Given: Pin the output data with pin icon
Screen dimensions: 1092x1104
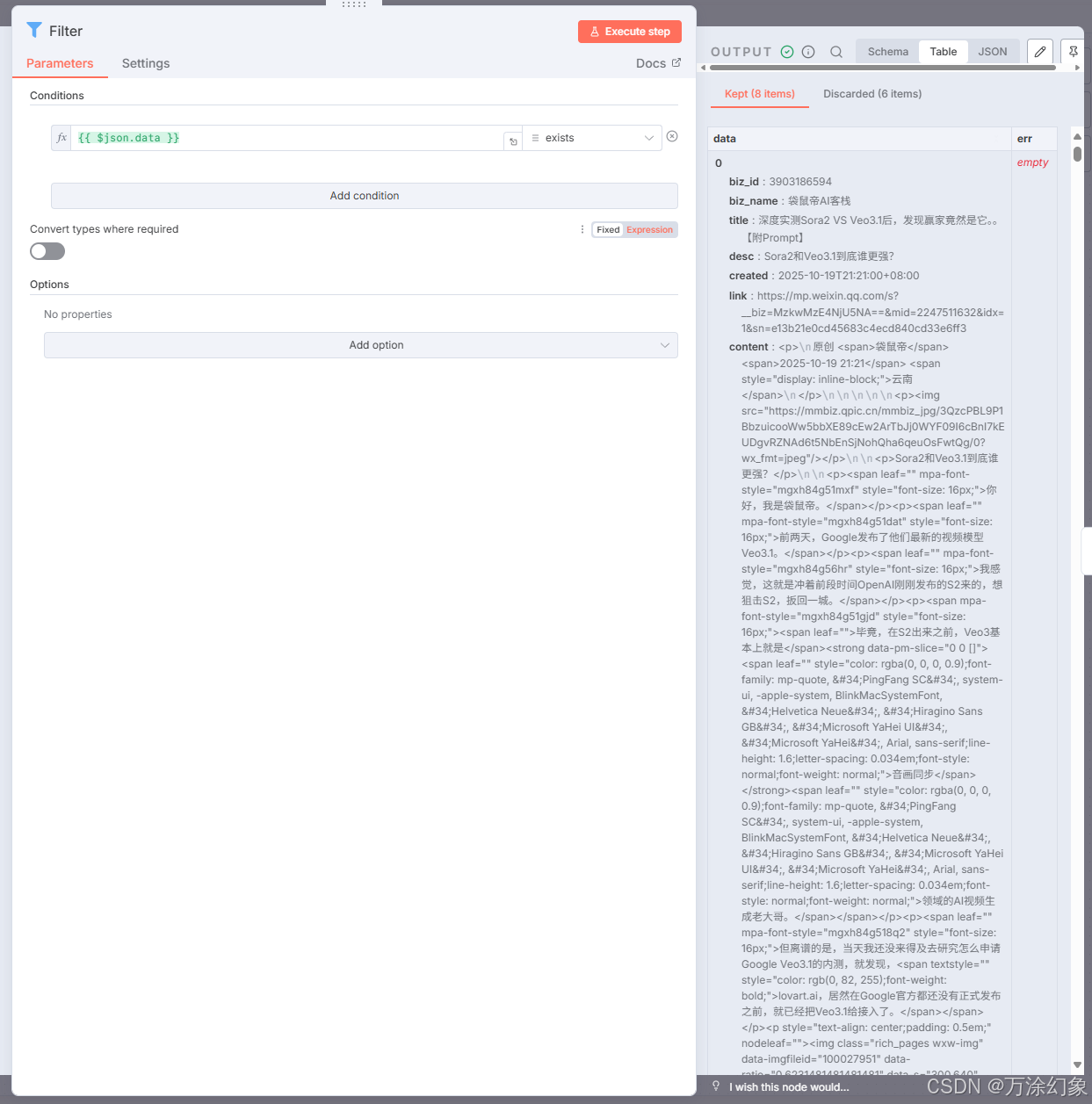Looking at the screenshot, I should [1073, 52].
